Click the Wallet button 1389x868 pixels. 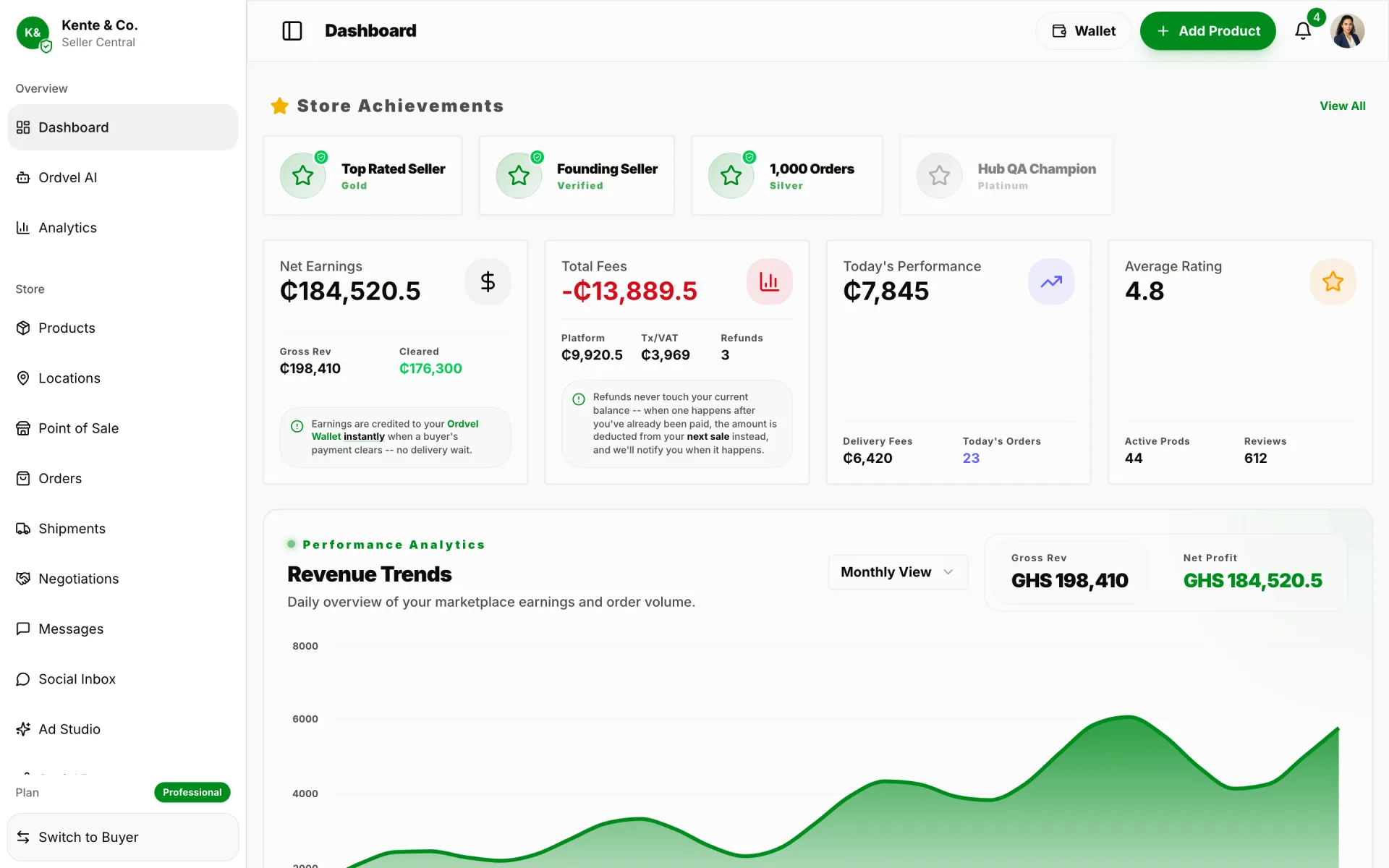point(1083,31)
